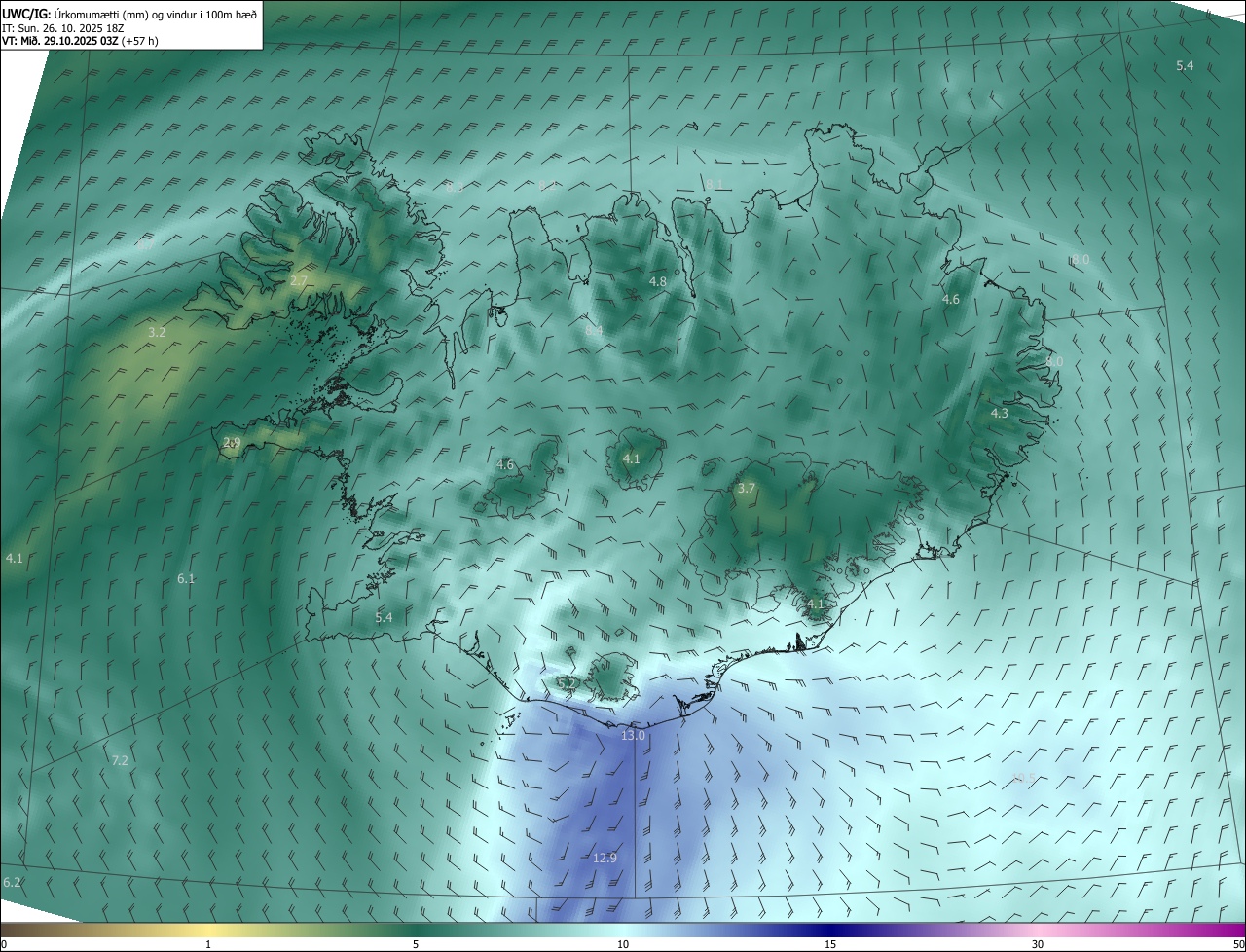
Task: Click the 3.7 value on the large glacier
Action: pyautogui.click(x=747, y=488)
